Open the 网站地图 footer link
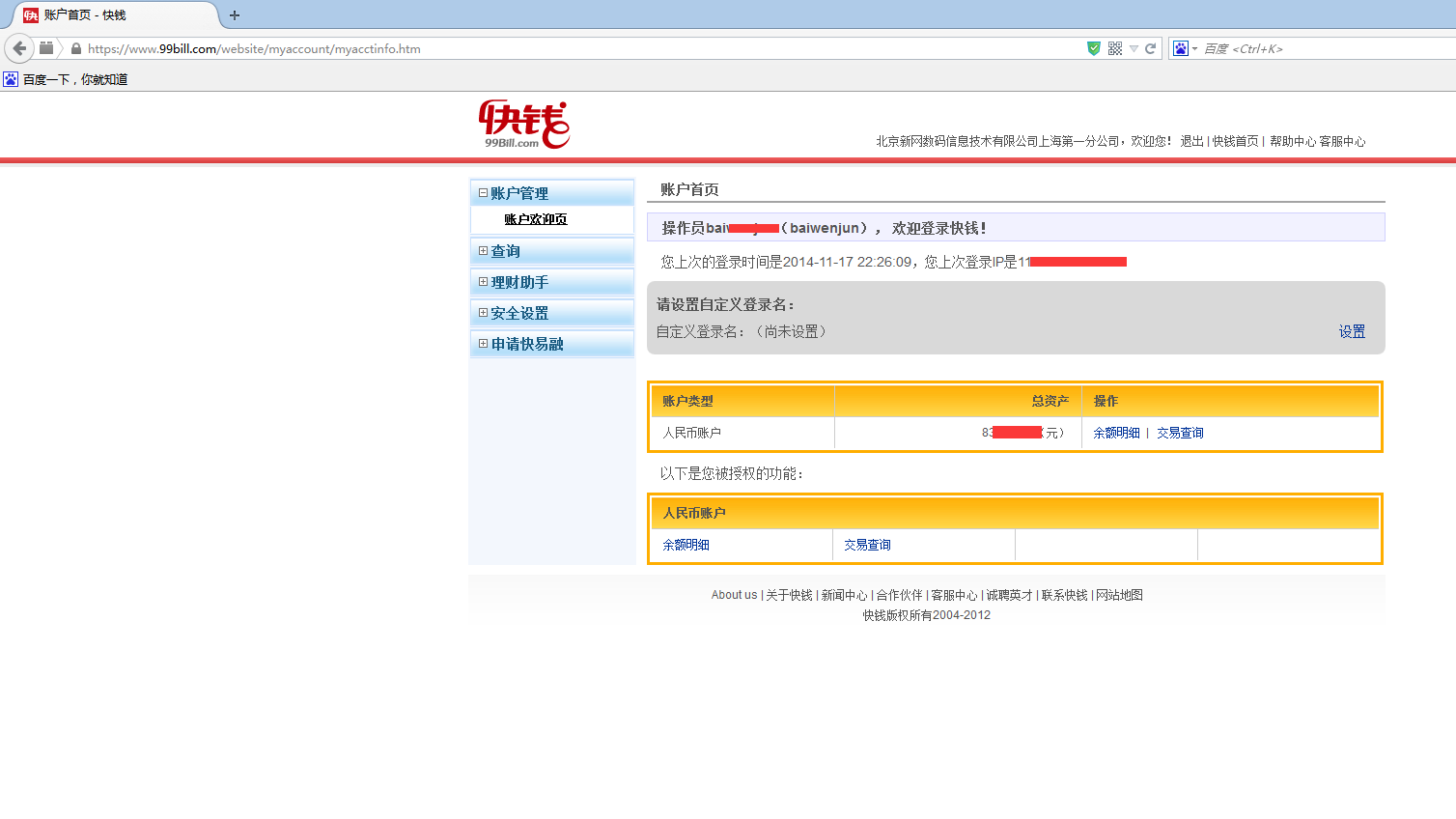 click(x=1119, y=595)
